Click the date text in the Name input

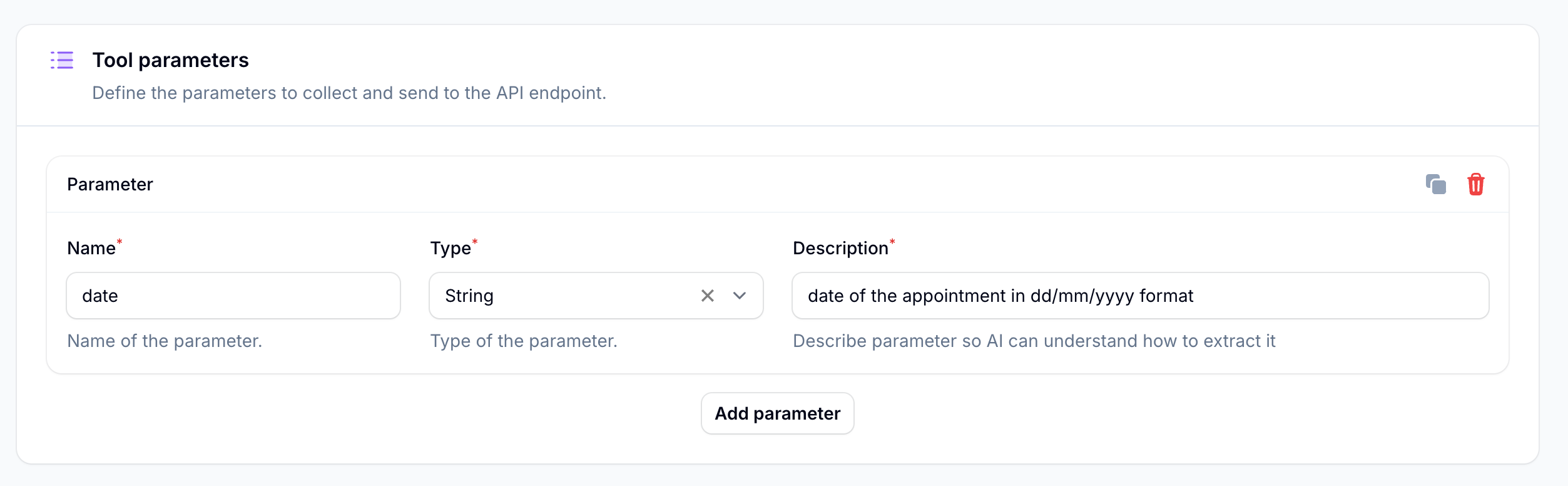(x=101, y=295)
